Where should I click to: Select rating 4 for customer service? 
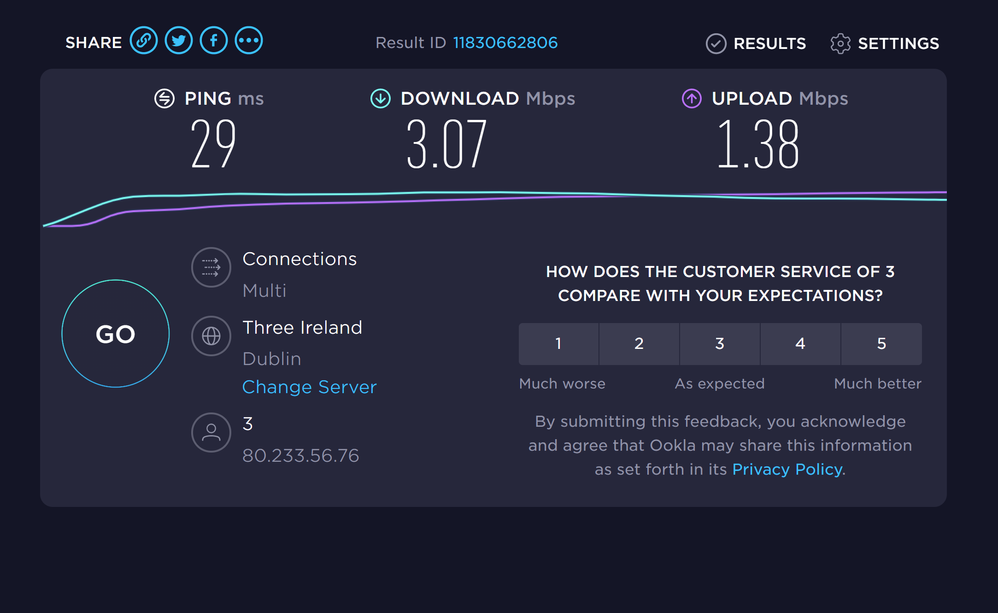800,344
